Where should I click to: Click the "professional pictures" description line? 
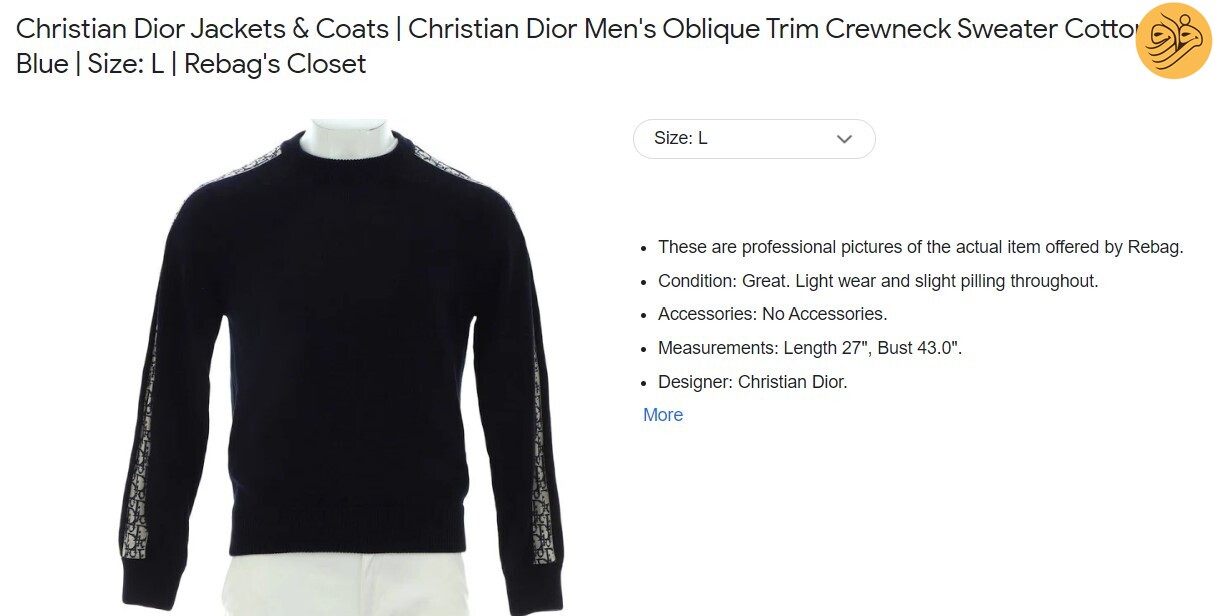(921, 247)
